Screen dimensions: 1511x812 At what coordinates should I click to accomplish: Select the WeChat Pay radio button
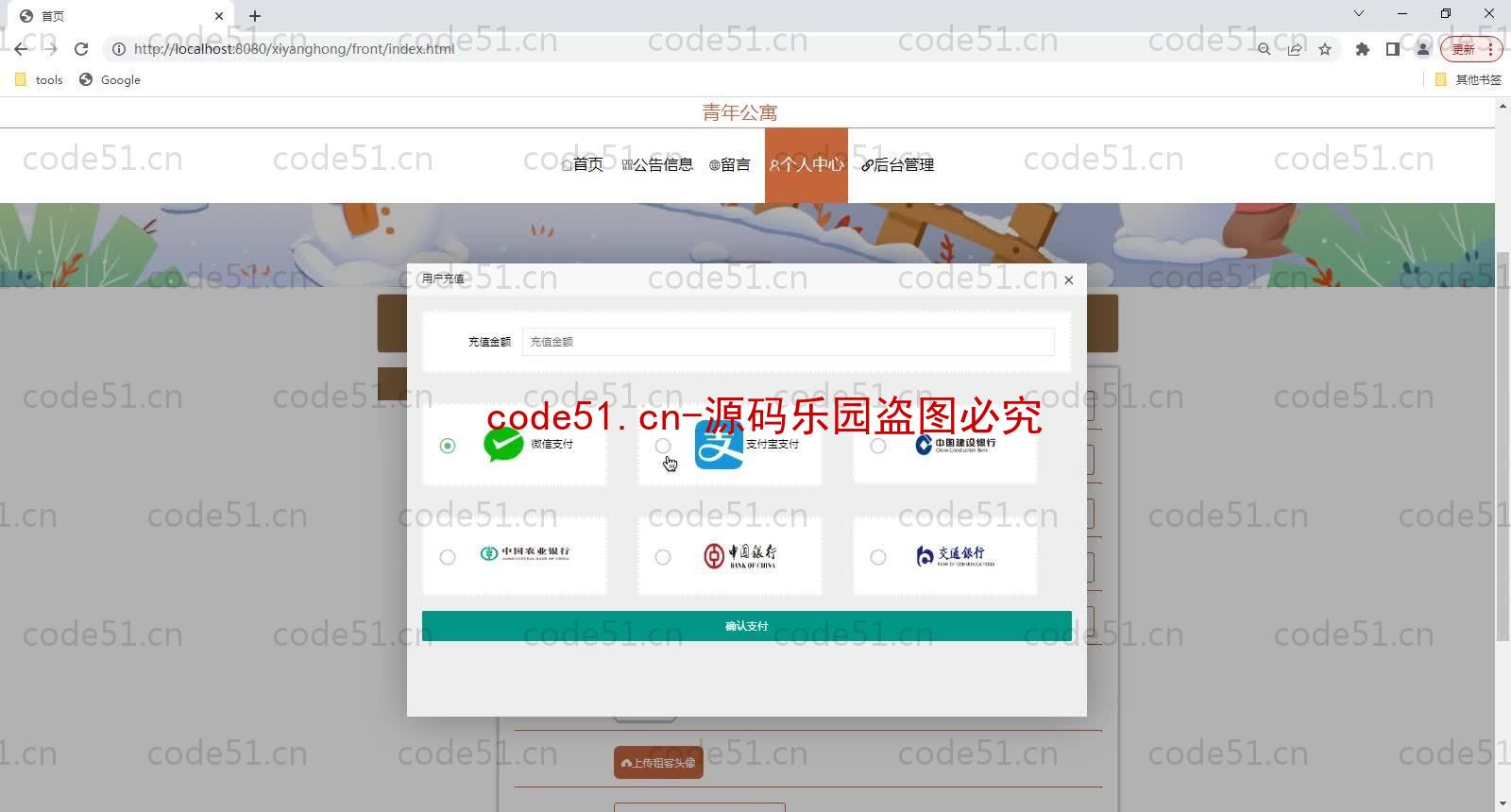(x=448, y=446)
